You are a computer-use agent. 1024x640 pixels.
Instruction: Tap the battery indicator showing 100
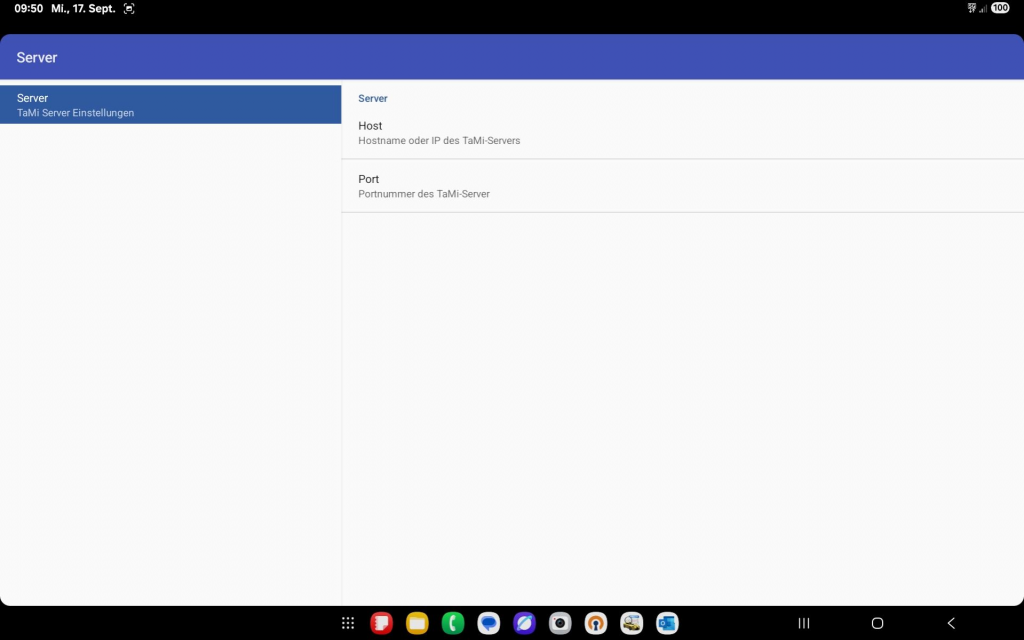pyautogui.click(x=1000, y=8)
